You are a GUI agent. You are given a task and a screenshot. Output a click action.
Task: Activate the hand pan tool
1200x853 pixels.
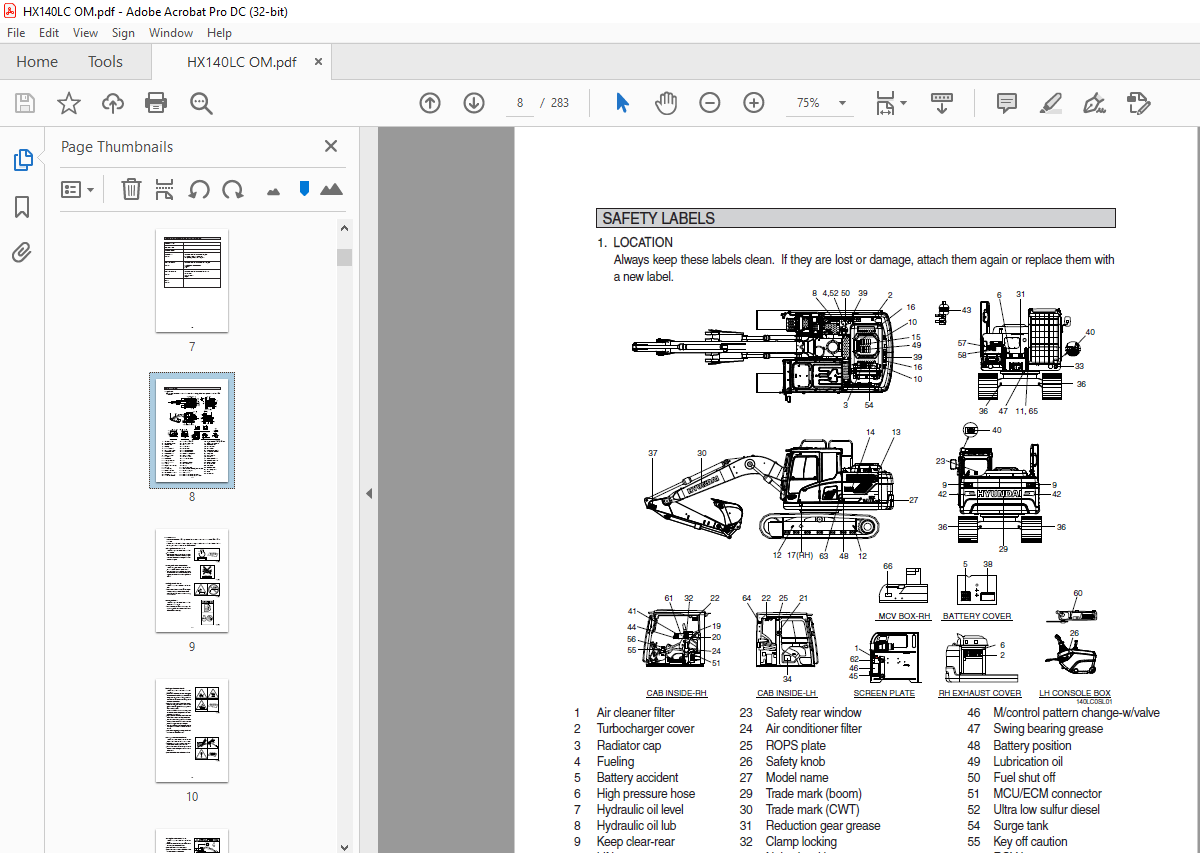click(666, 103)
